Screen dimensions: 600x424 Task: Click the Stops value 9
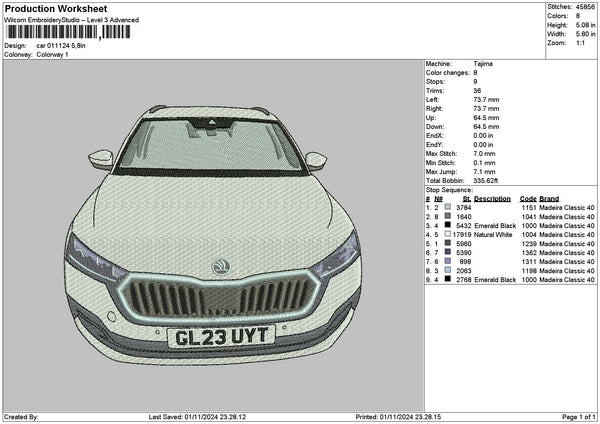click(x=475, y=82)
